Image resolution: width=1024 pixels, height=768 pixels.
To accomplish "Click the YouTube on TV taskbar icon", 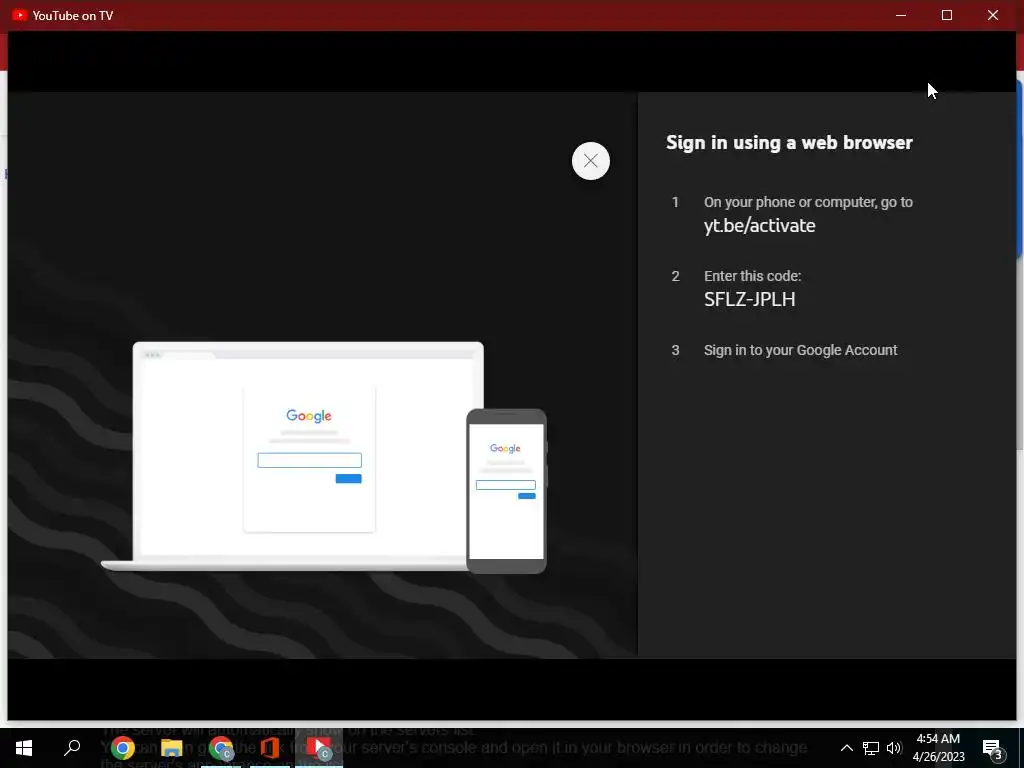I will (319, 748).
